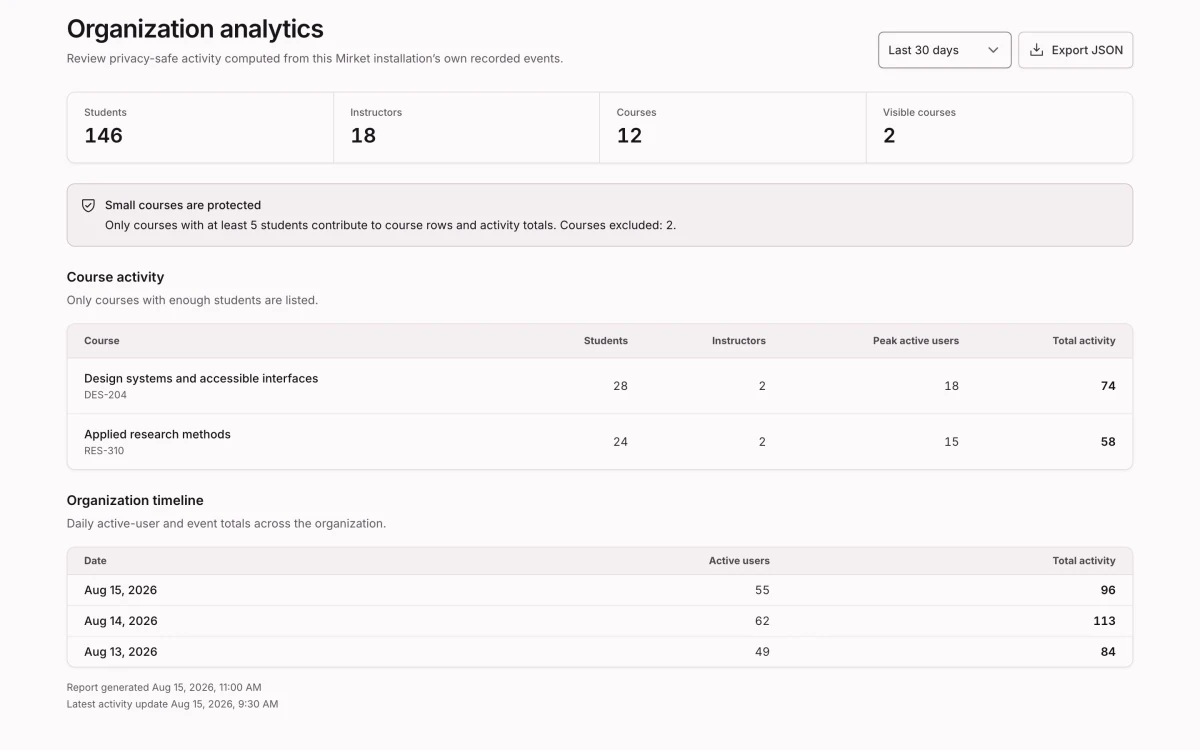The image size is (1200, 750).
Task: Click the Latest activity update timestamp
Action: [x=172, y=704]
